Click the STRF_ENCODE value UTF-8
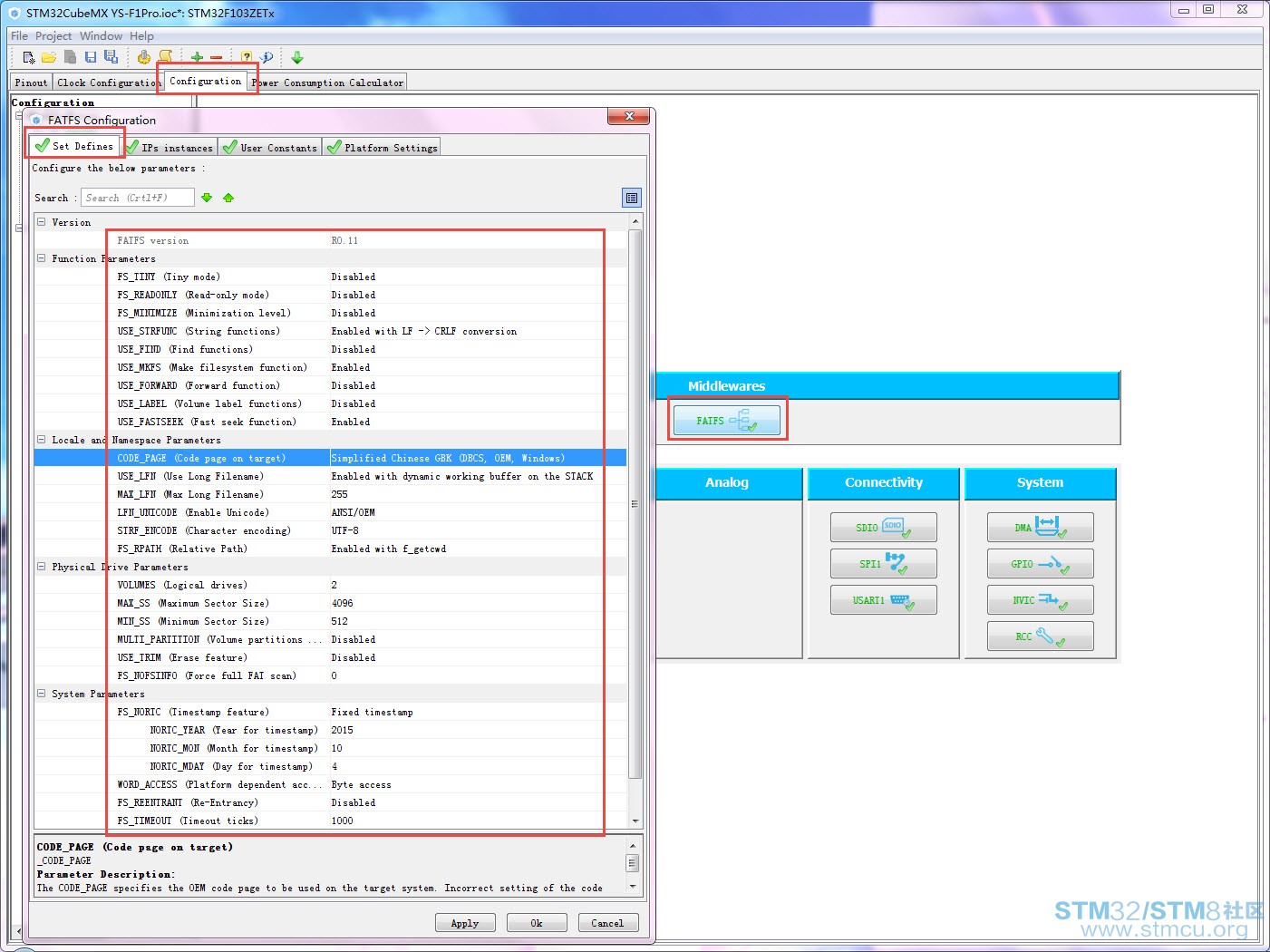 [x=344, y=530]
